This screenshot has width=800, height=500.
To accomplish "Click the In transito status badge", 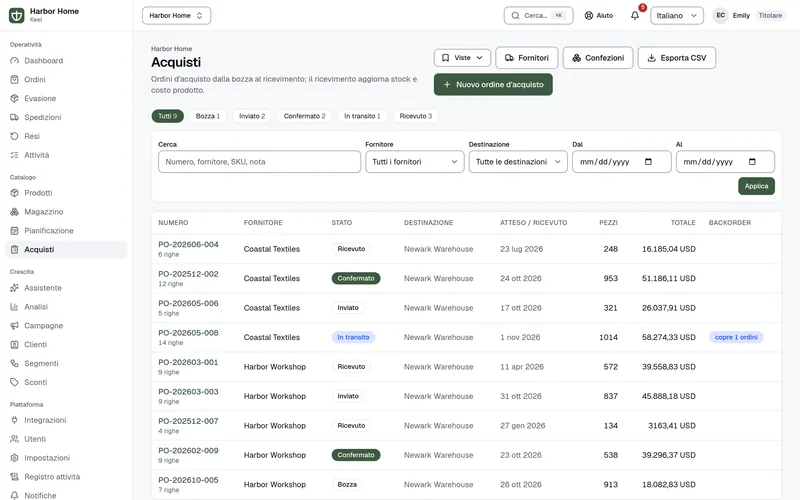I will (x=354, y=337).
